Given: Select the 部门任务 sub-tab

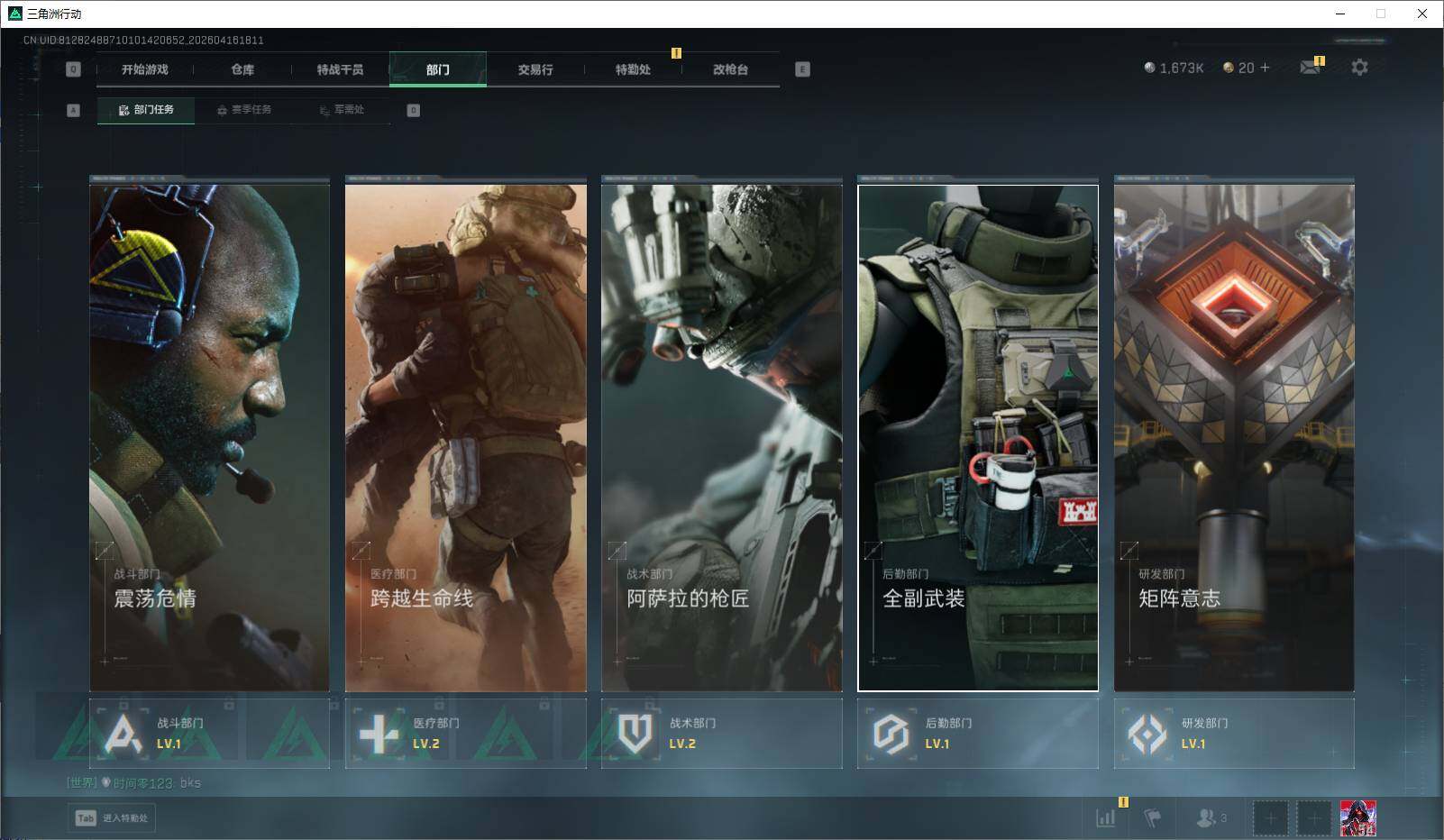Looking at the screenshot, I should click(x=146, y=110).
